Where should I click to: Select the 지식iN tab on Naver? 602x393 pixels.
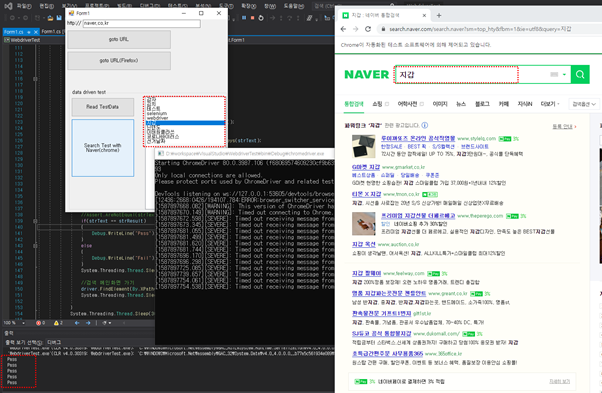524,104
